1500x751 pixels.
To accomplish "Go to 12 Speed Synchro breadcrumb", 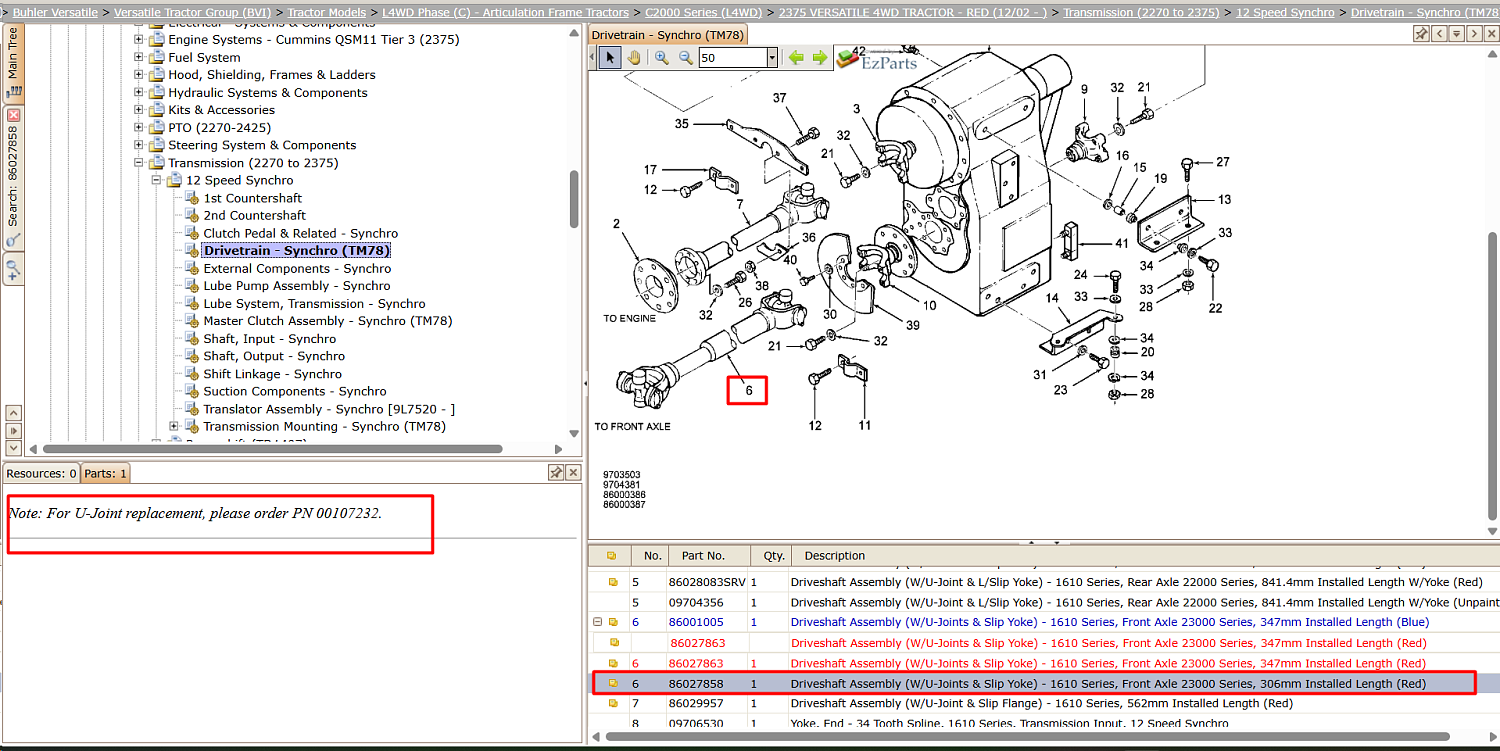I will [x=1285, y=12].
